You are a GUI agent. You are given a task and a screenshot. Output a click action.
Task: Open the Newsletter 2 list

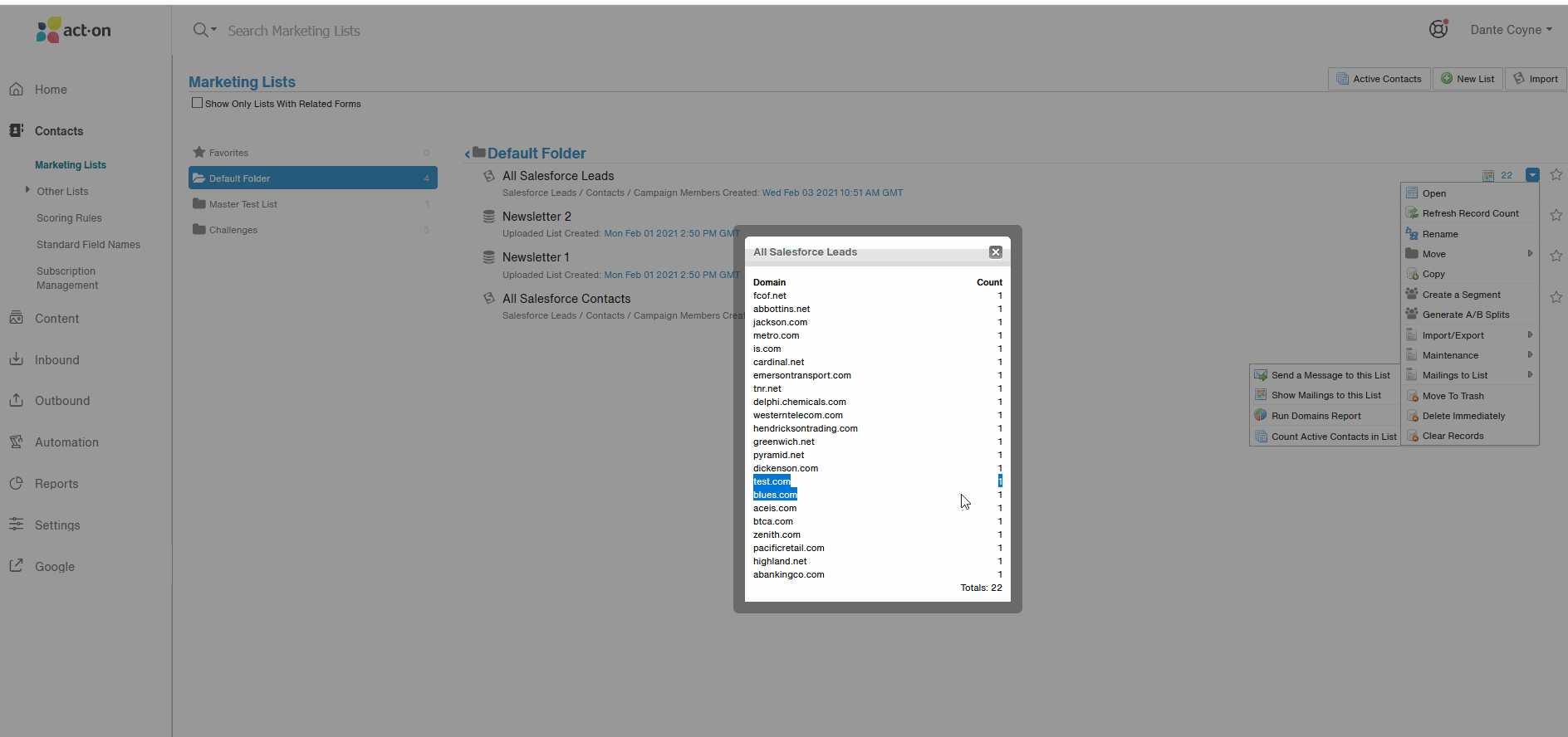point(537,217)
